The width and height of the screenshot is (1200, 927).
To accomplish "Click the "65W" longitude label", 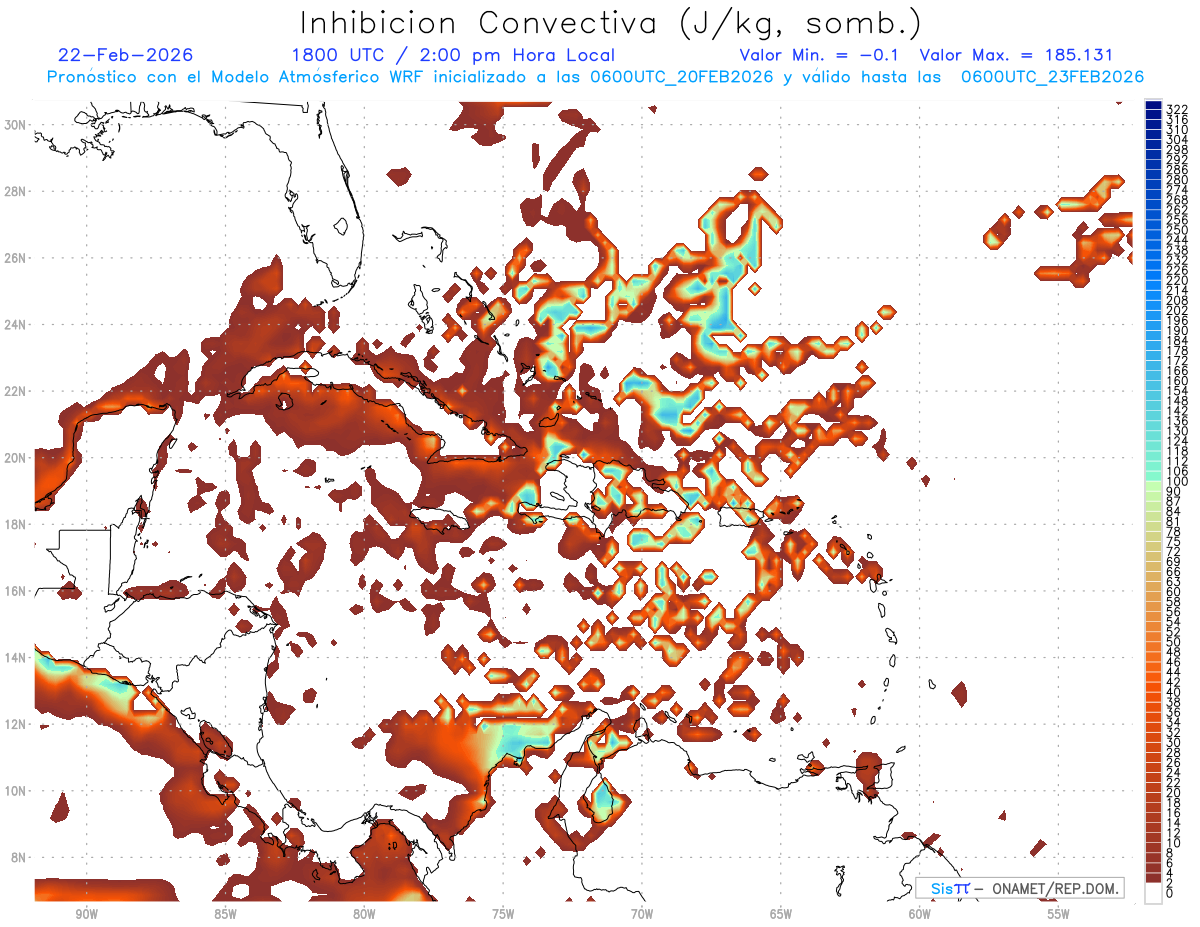I will click(781, 915).
